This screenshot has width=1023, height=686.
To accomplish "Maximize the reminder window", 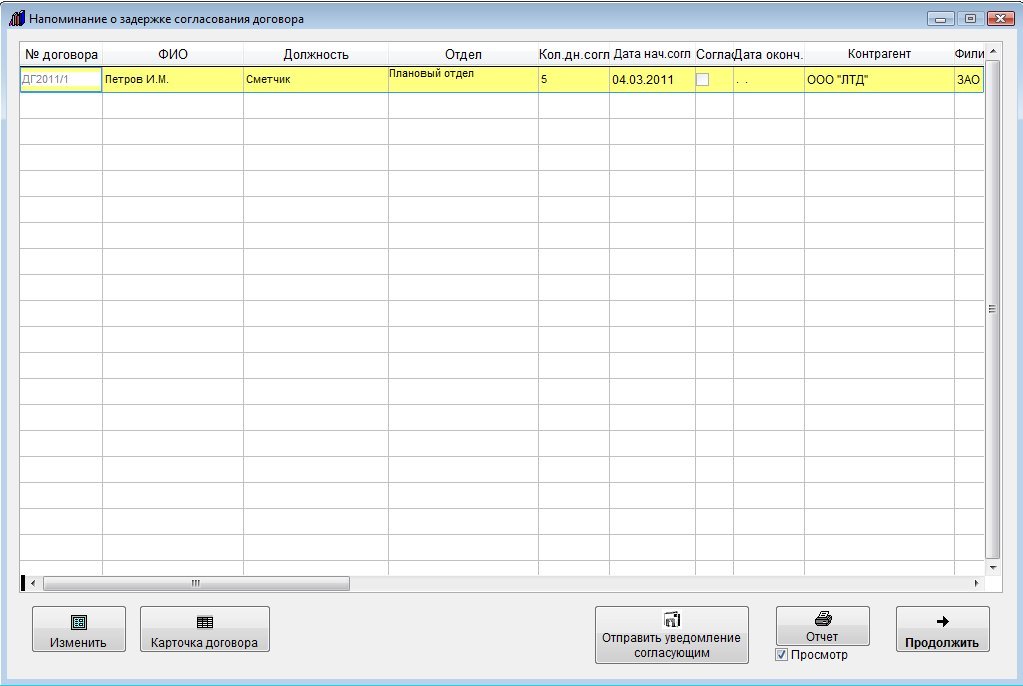I will (970, 19).
